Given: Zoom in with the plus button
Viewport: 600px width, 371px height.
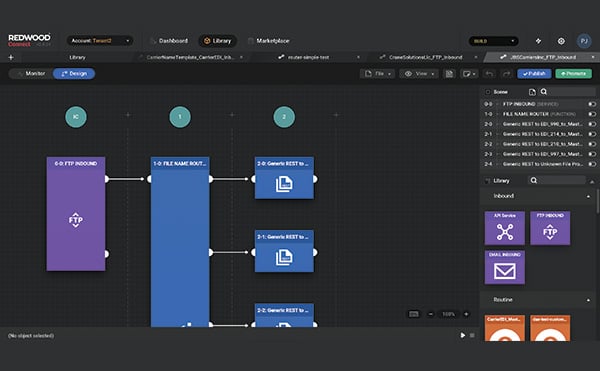Looking at the screenshot, I should (x=466, y=314).
